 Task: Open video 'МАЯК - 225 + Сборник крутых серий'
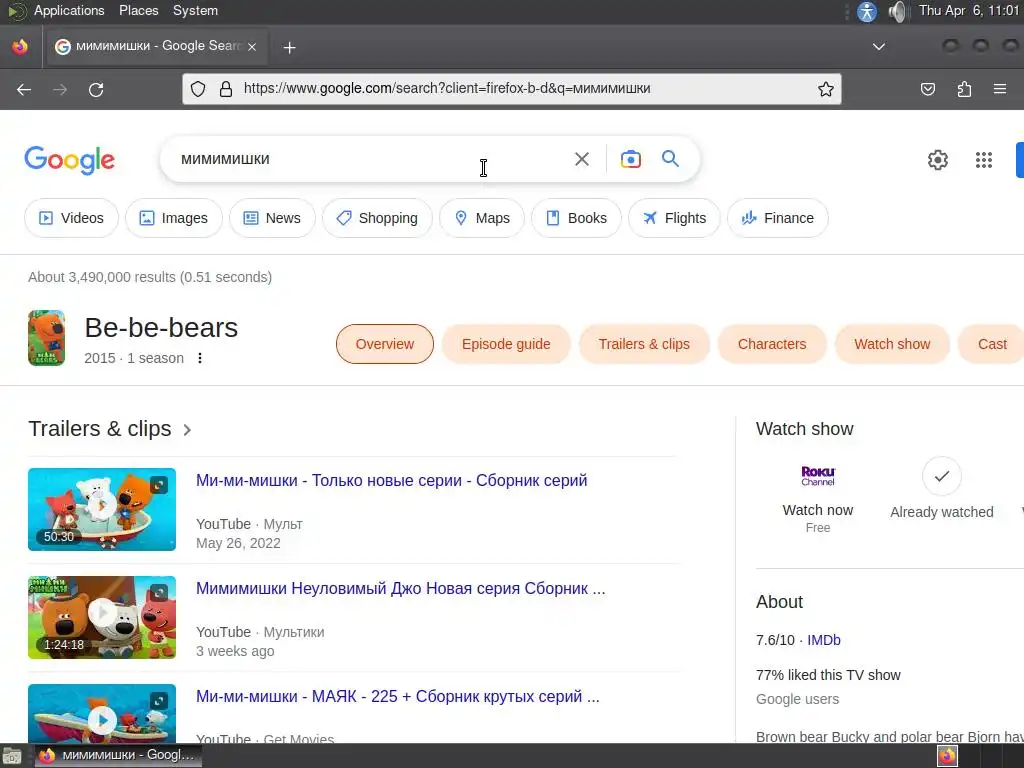[398, 696]
